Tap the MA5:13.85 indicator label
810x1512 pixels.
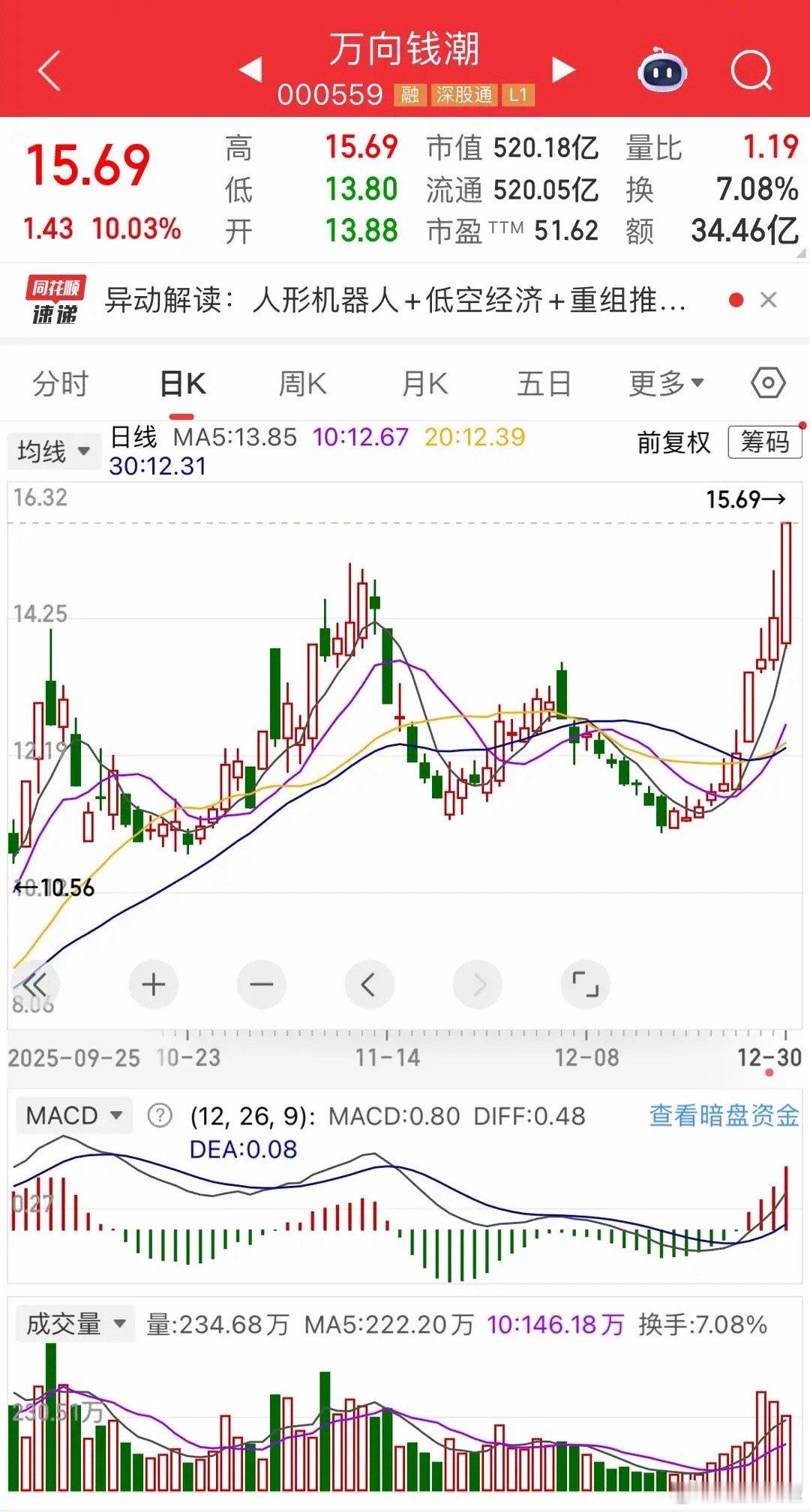pos(235,437)
